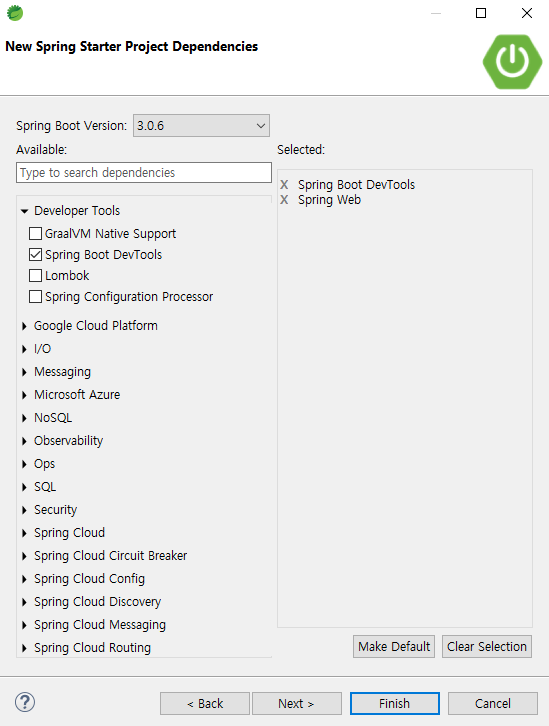Select 'Spring Web' in Selected list
549x726 pixels.
(x=330, y=200)
